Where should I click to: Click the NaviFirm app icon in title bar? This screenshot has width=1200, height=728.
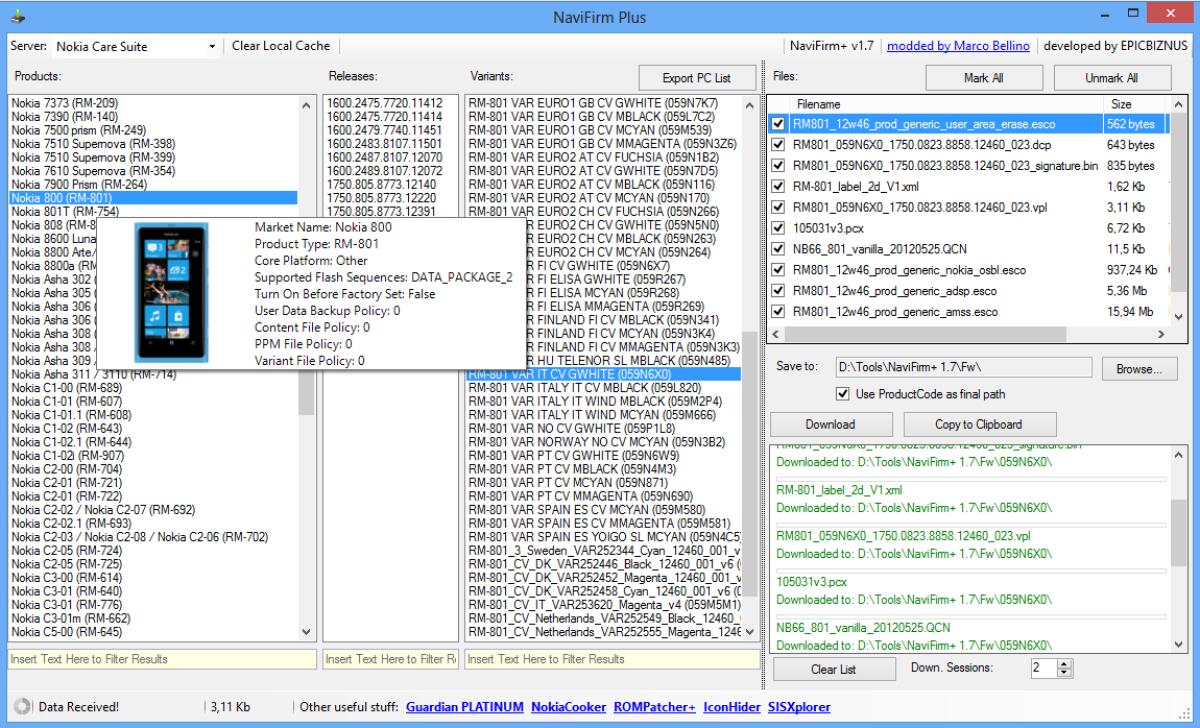(16, 17)
